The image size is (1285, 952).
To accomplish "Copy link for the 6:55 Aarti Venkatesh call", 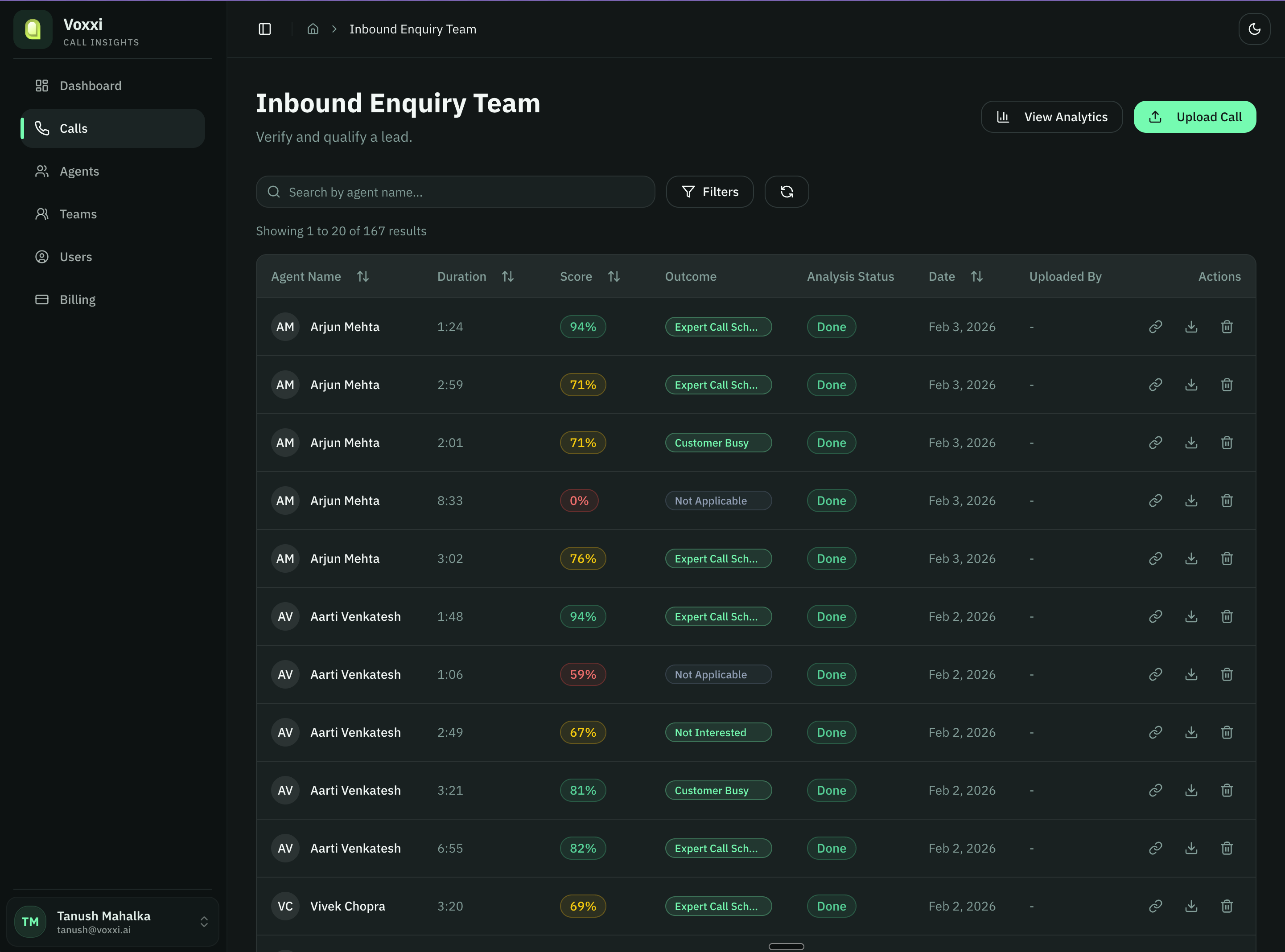I will [x=1155, y=848].
